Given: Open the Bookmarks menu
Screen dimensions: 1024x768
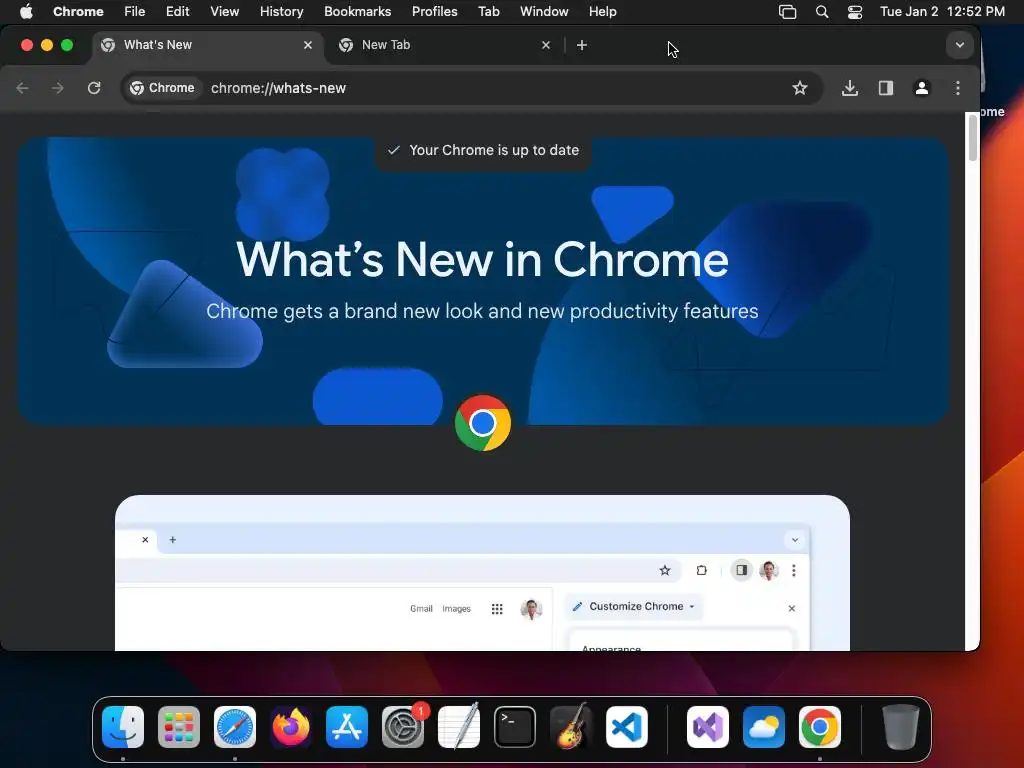Looking at the screenshot, I should [357, 12].
